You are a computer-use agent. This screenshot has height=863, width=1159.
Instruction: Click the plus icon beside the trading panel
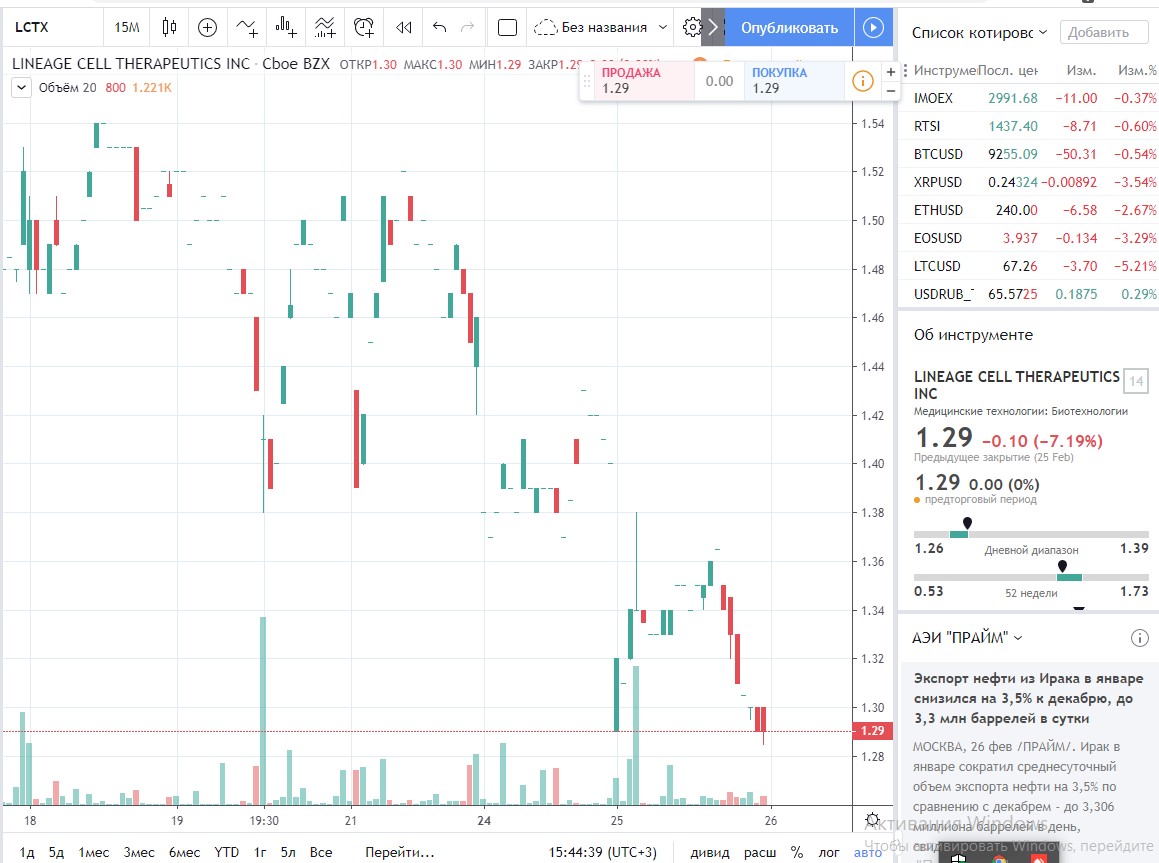(x=891, y=72)
